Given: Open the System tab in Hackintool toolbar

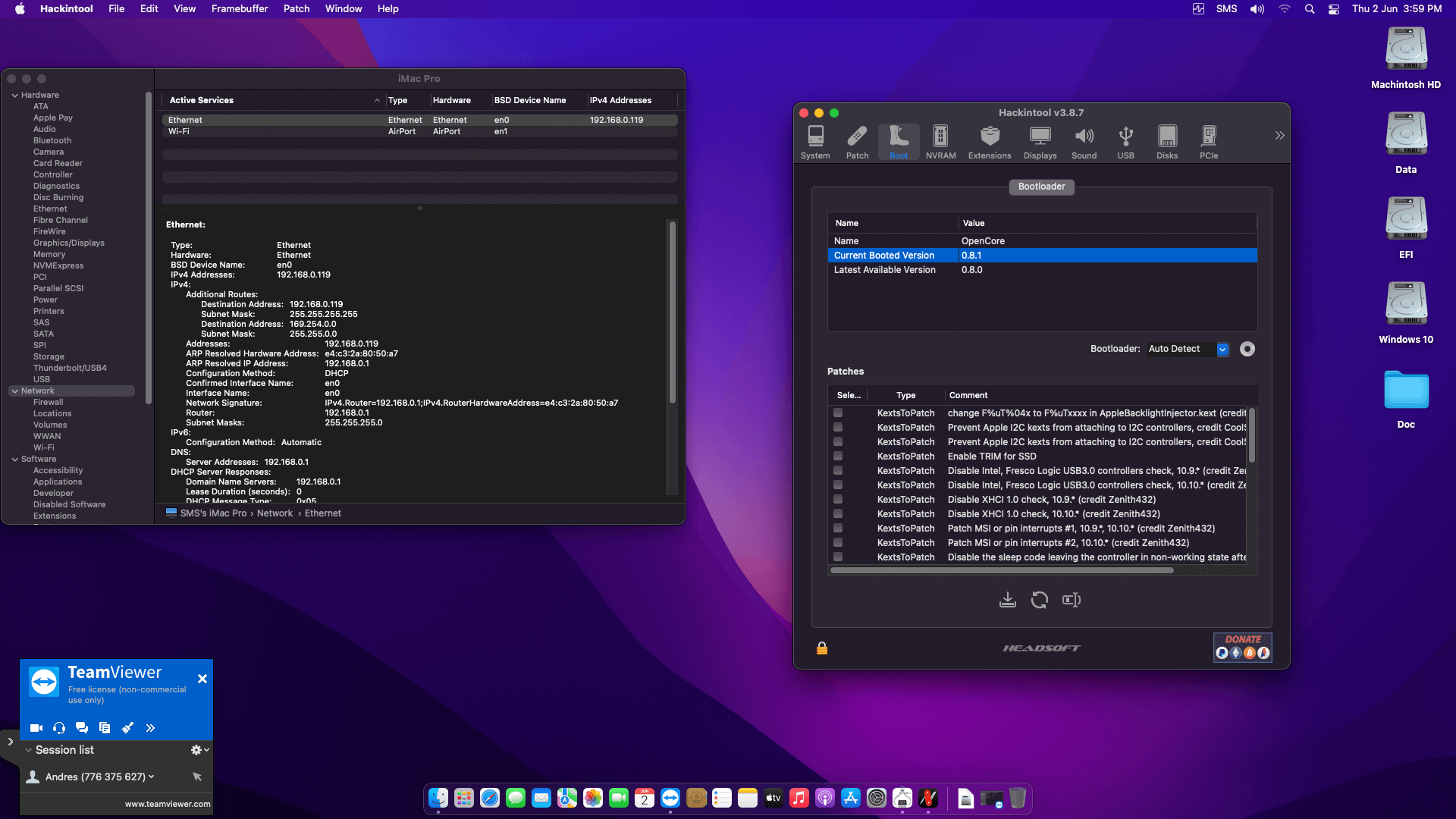Looking at the screenshot, I should click(x=815, y=142).
